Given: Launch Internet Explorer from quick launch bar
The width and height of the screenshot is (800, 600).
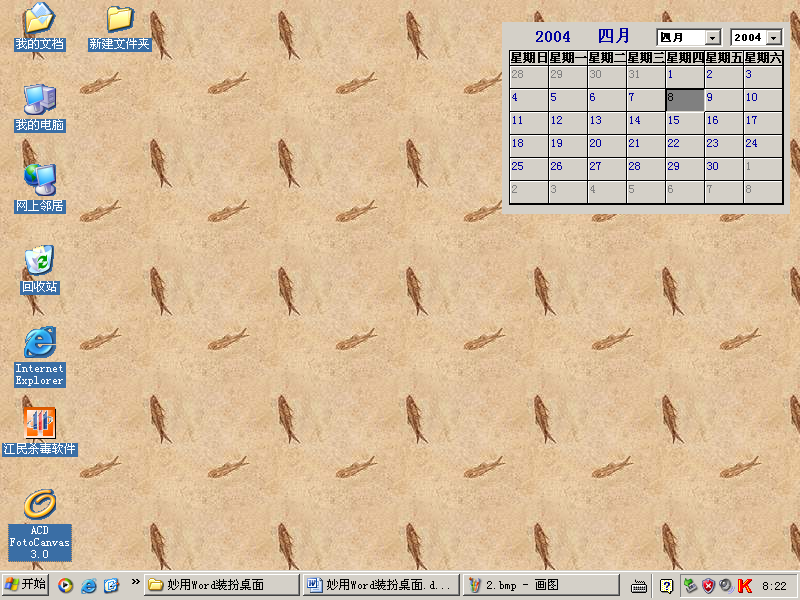Looking at the screenshot, I should 88,585.
